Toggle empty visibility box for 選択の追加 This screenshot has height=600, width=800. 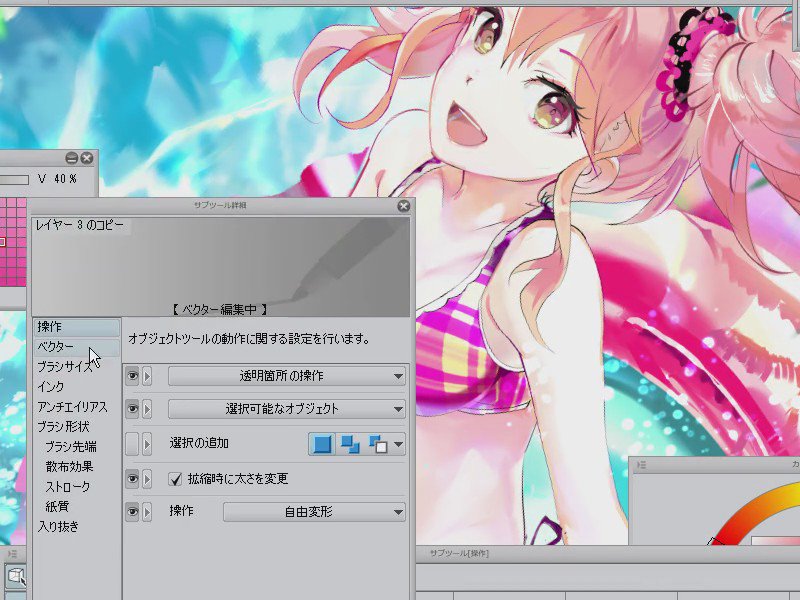tap(132, 444)
